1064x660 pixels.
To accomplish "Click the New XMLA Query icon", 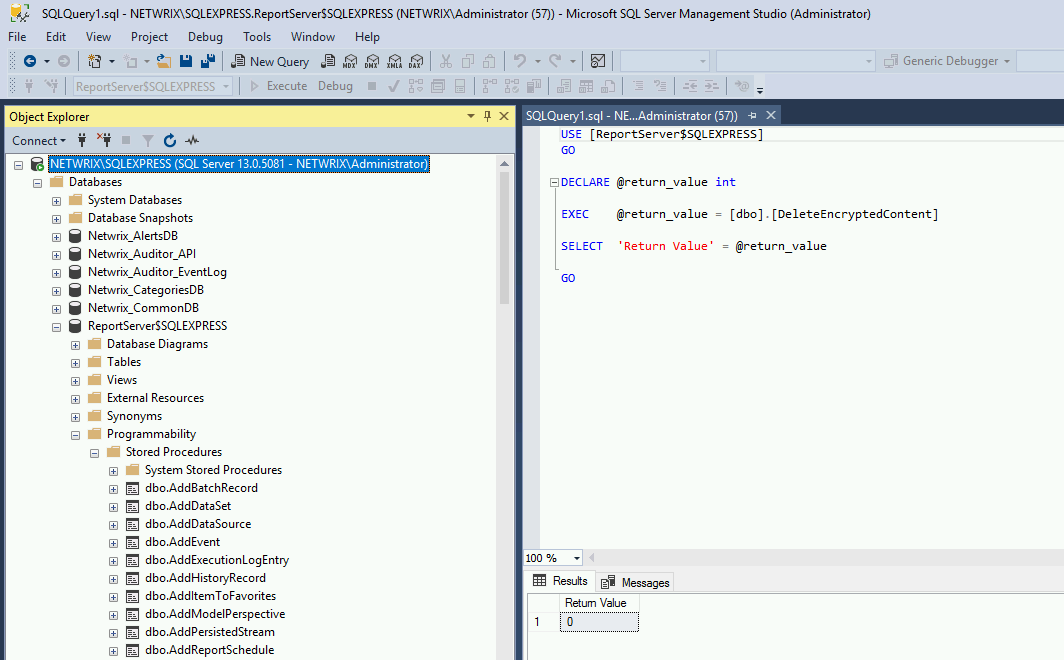I will tap(395, 61).
